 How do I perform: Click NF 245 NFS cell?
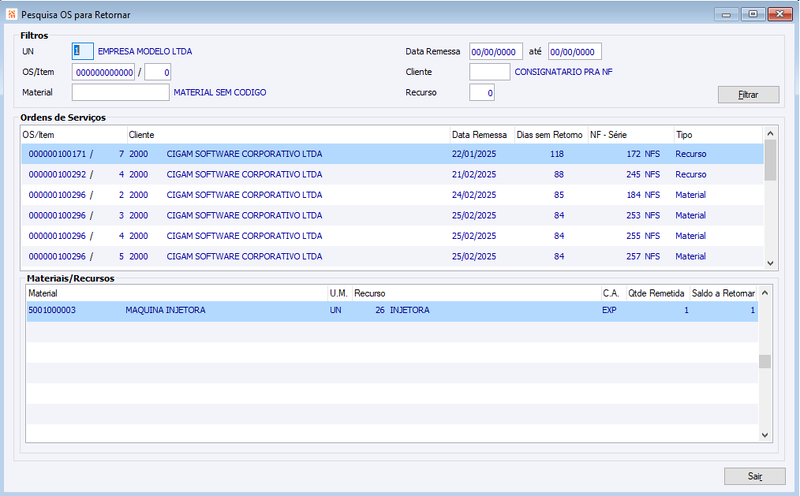coord(643,175)
